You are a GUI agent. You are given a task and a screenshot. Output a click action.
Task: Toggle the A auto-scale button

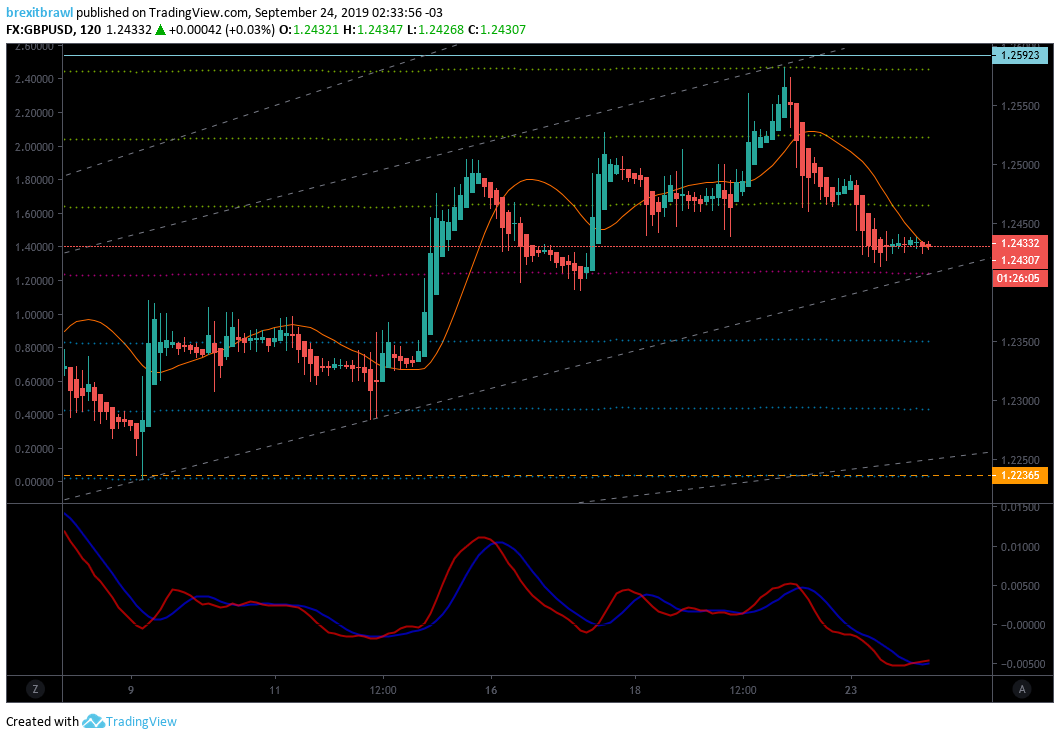(1021, 690)
